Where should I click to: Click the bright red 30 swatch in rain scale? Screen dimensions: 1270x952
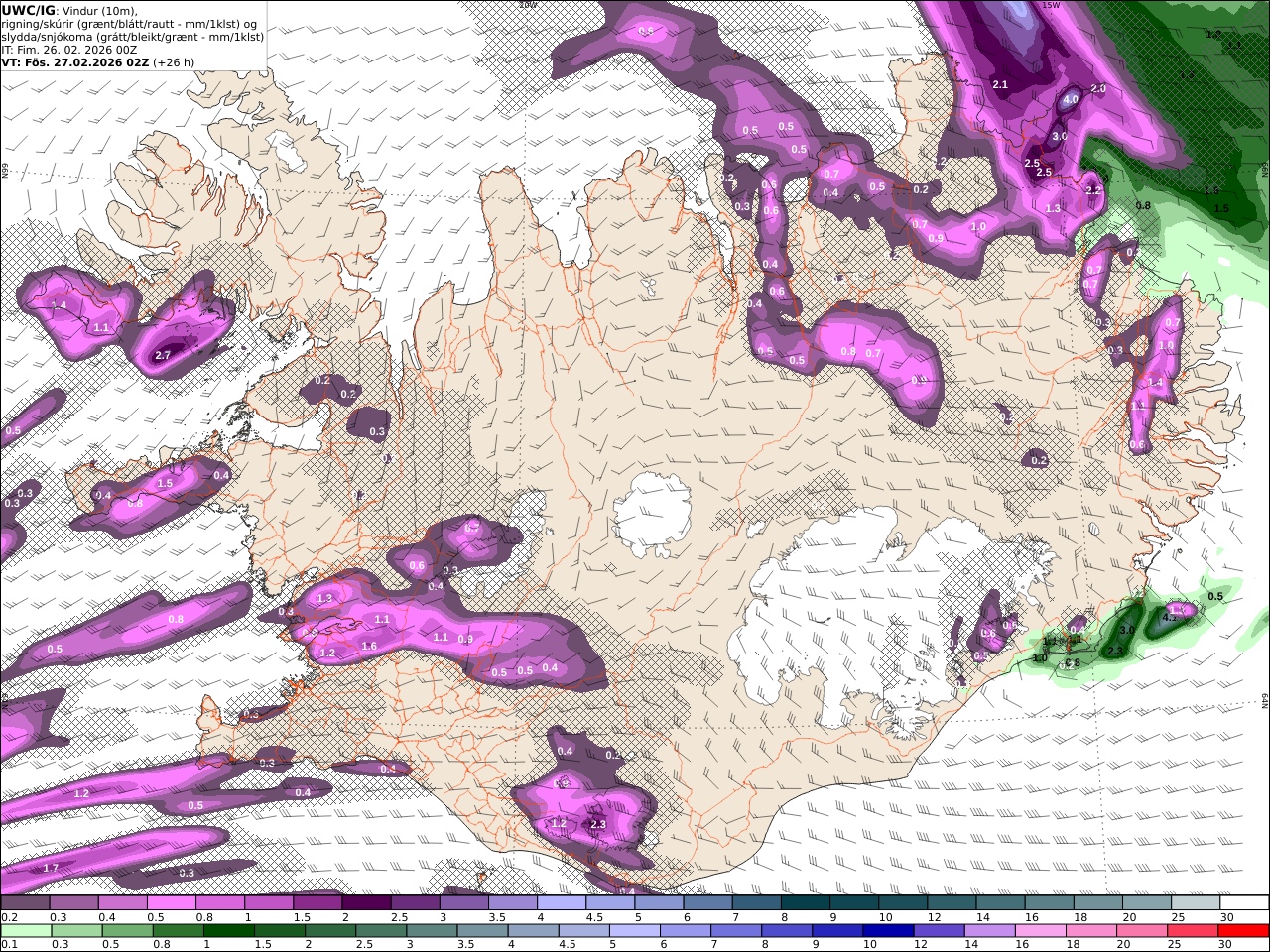point(1244,931)
